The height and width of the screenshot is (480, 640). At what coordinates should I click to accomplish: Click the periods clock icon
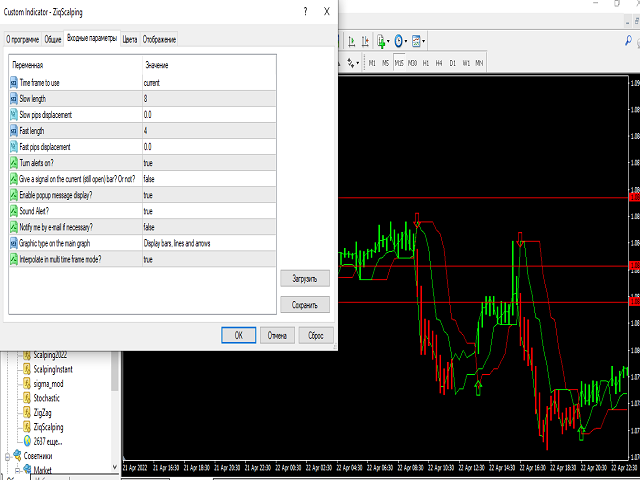pyautogui.click(x=398, y=41)
